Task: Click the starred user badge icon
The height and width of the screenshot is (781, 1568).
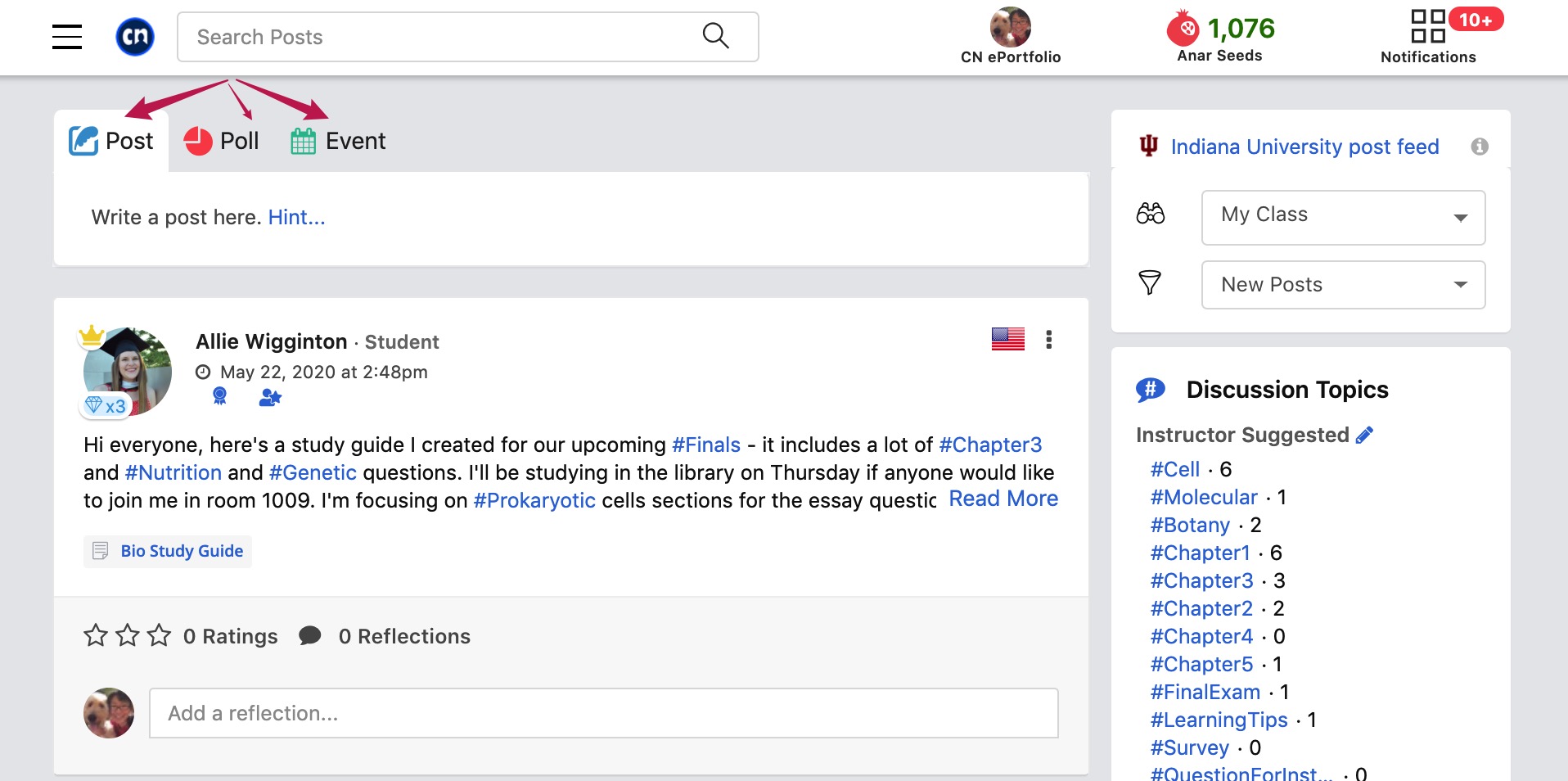Action: pyautogui.click(x=269, y=398)
